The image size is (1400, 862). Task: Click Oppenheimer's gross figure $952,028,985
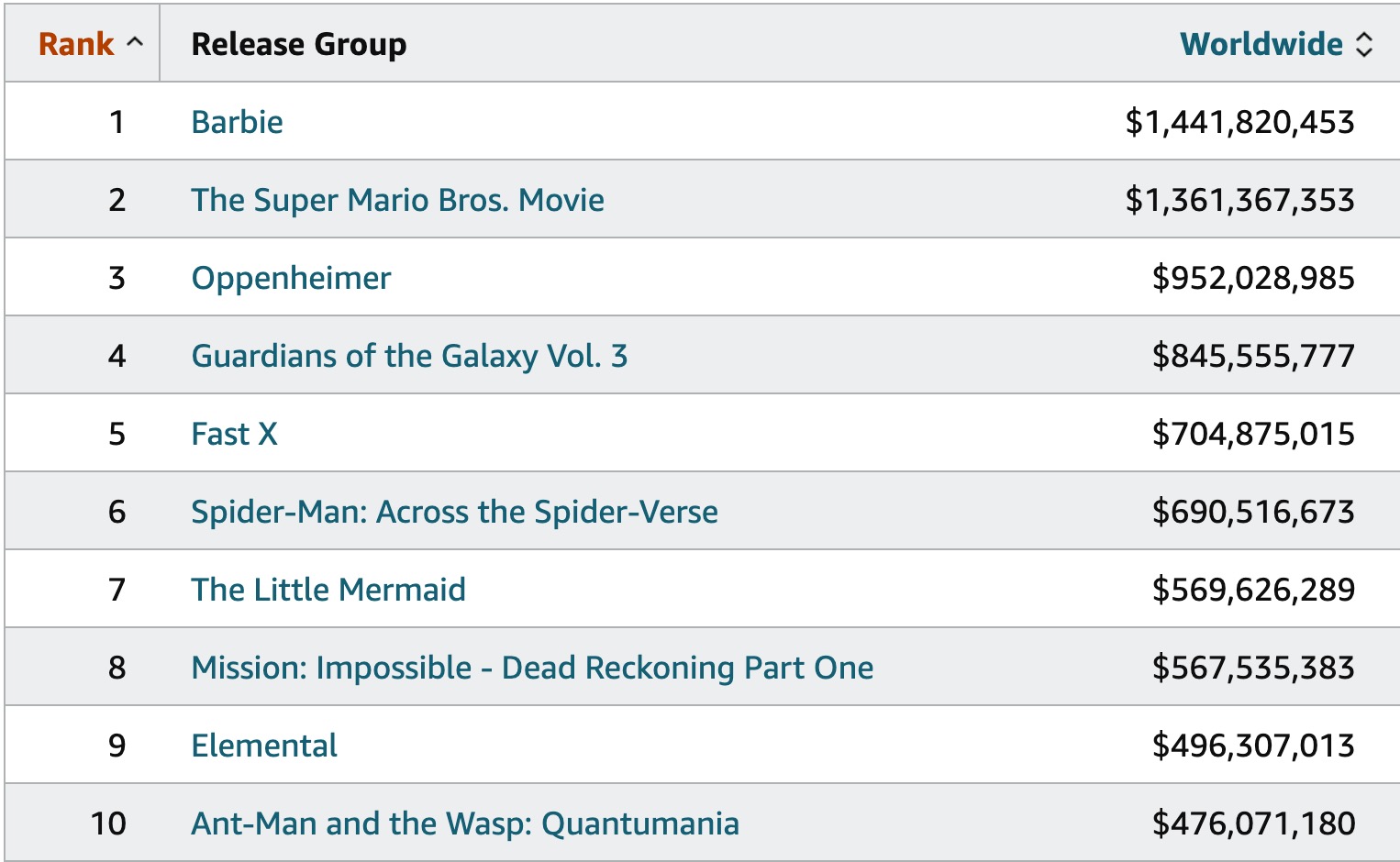point(1253,278)
